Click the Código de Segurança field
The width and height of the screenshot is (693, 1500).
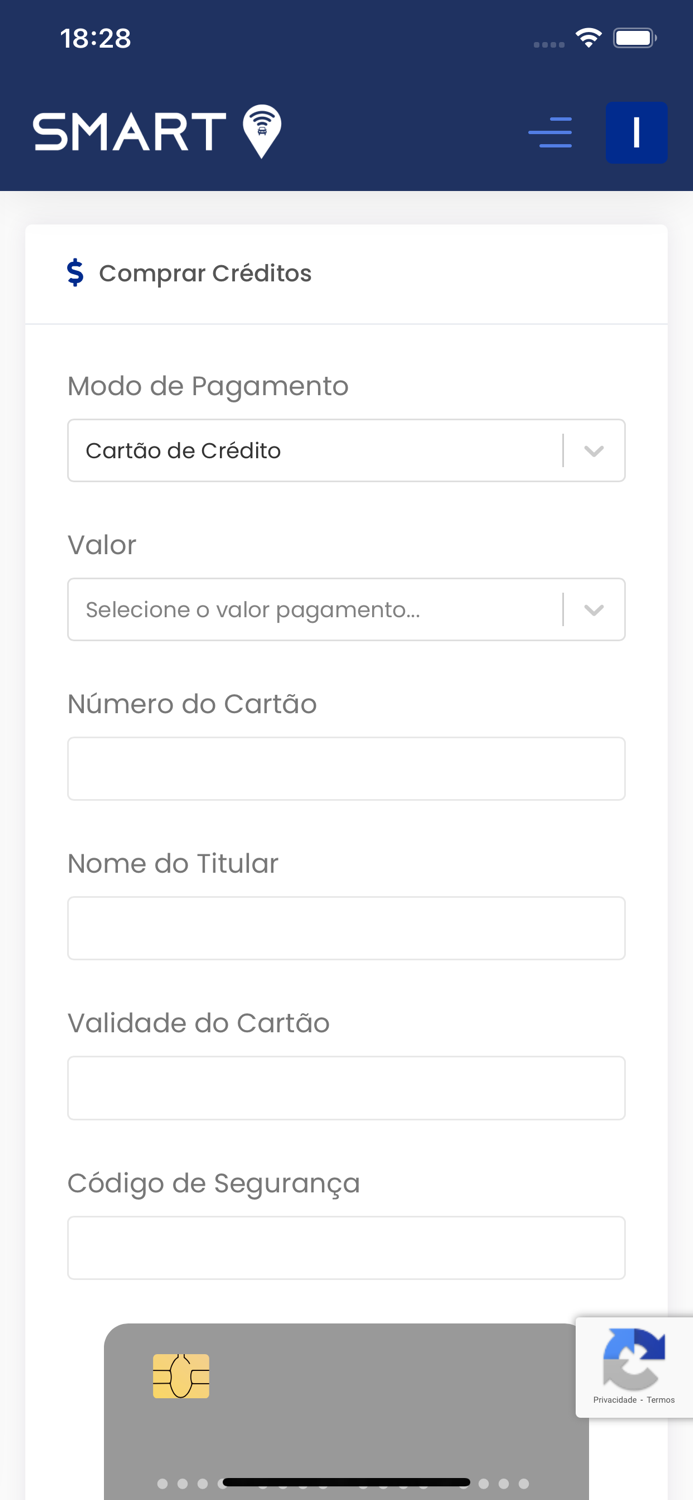[346, 1247]
